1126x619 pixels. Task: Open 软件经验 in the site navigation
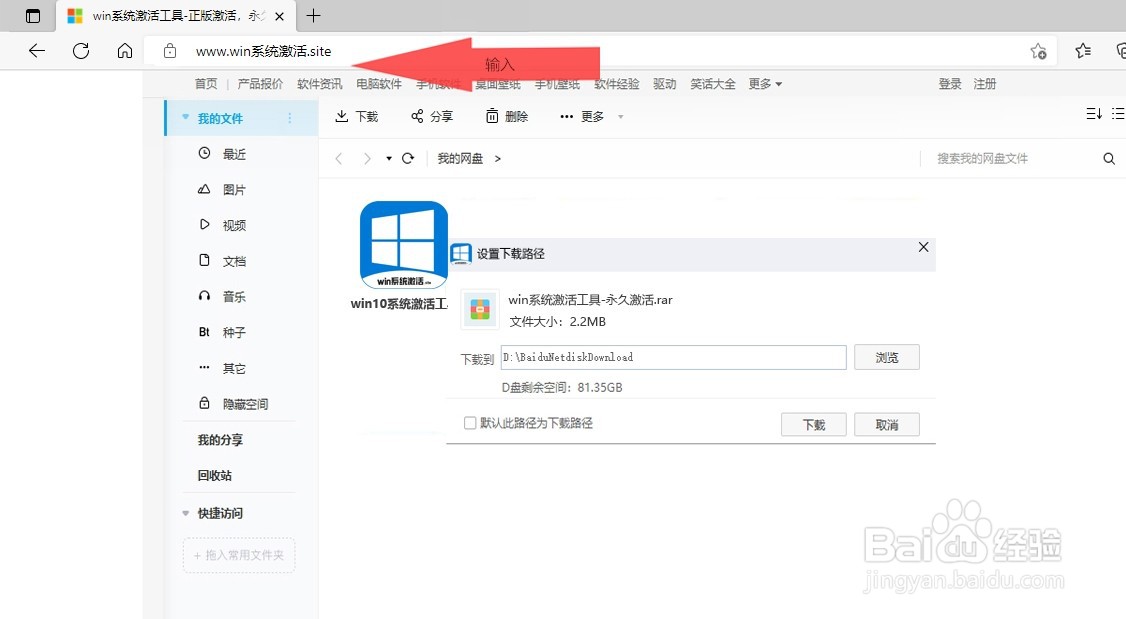coord(617,84)
